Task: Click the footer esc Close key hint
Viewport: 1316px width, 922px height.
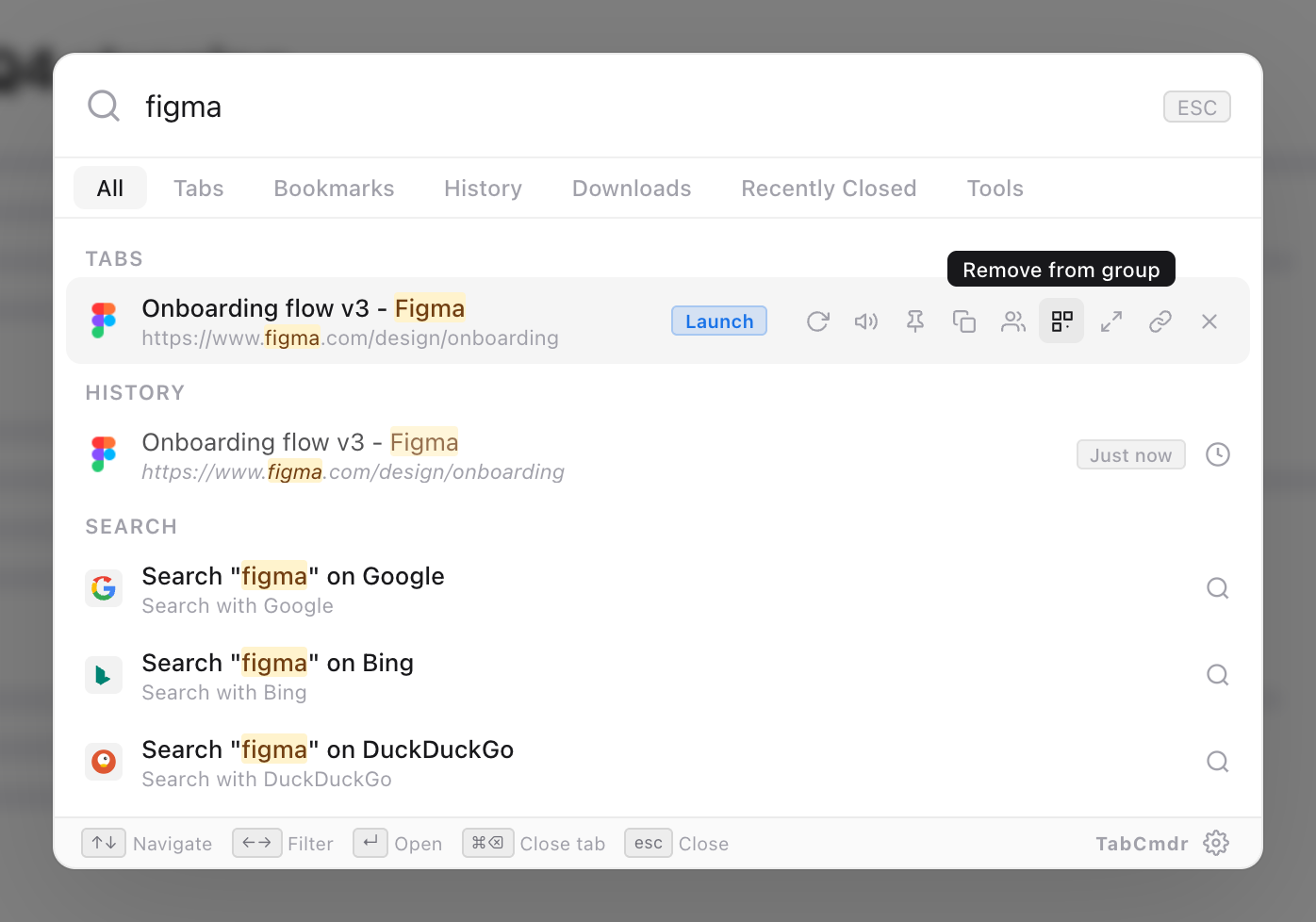Action: click(677, 843)
